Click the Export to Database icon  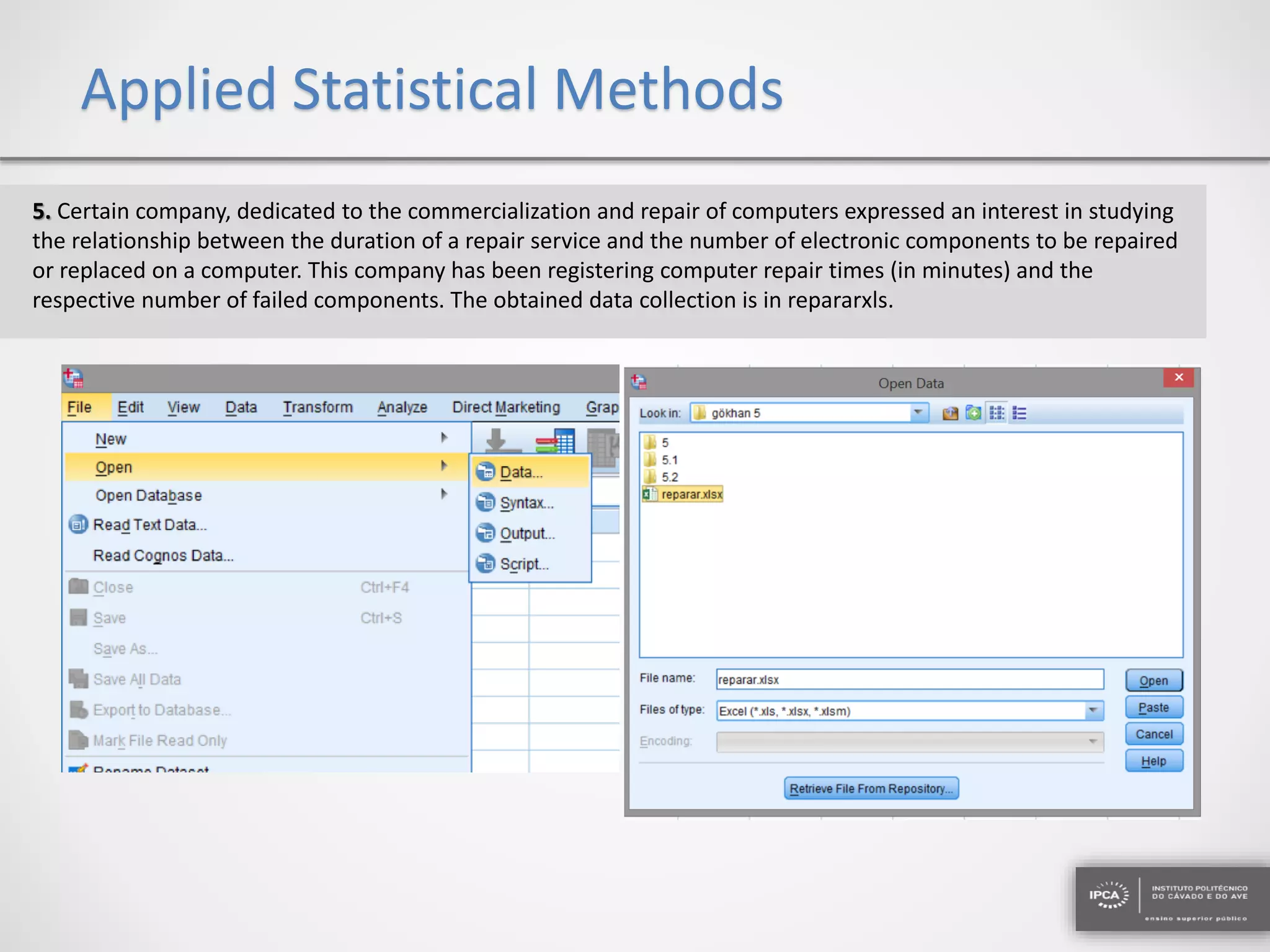coord(78,710)
